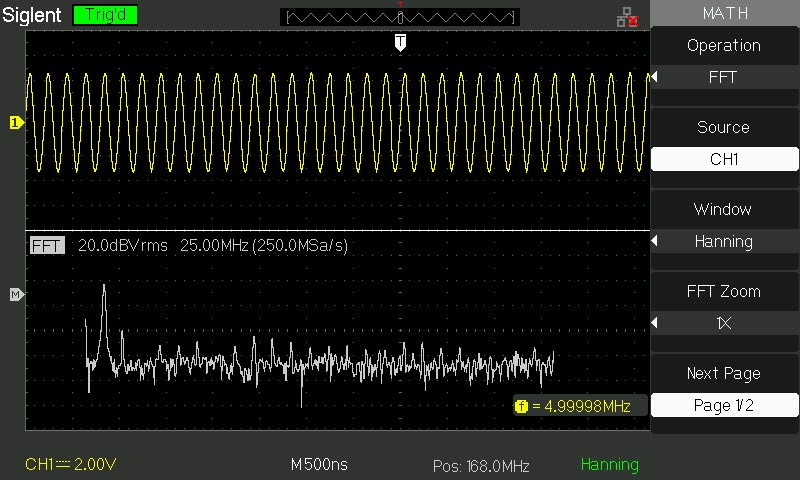Click the waveform memory position bar at top
Image resolution: width=800 pixels, height=480 pixels.
[x=400, y=17]
